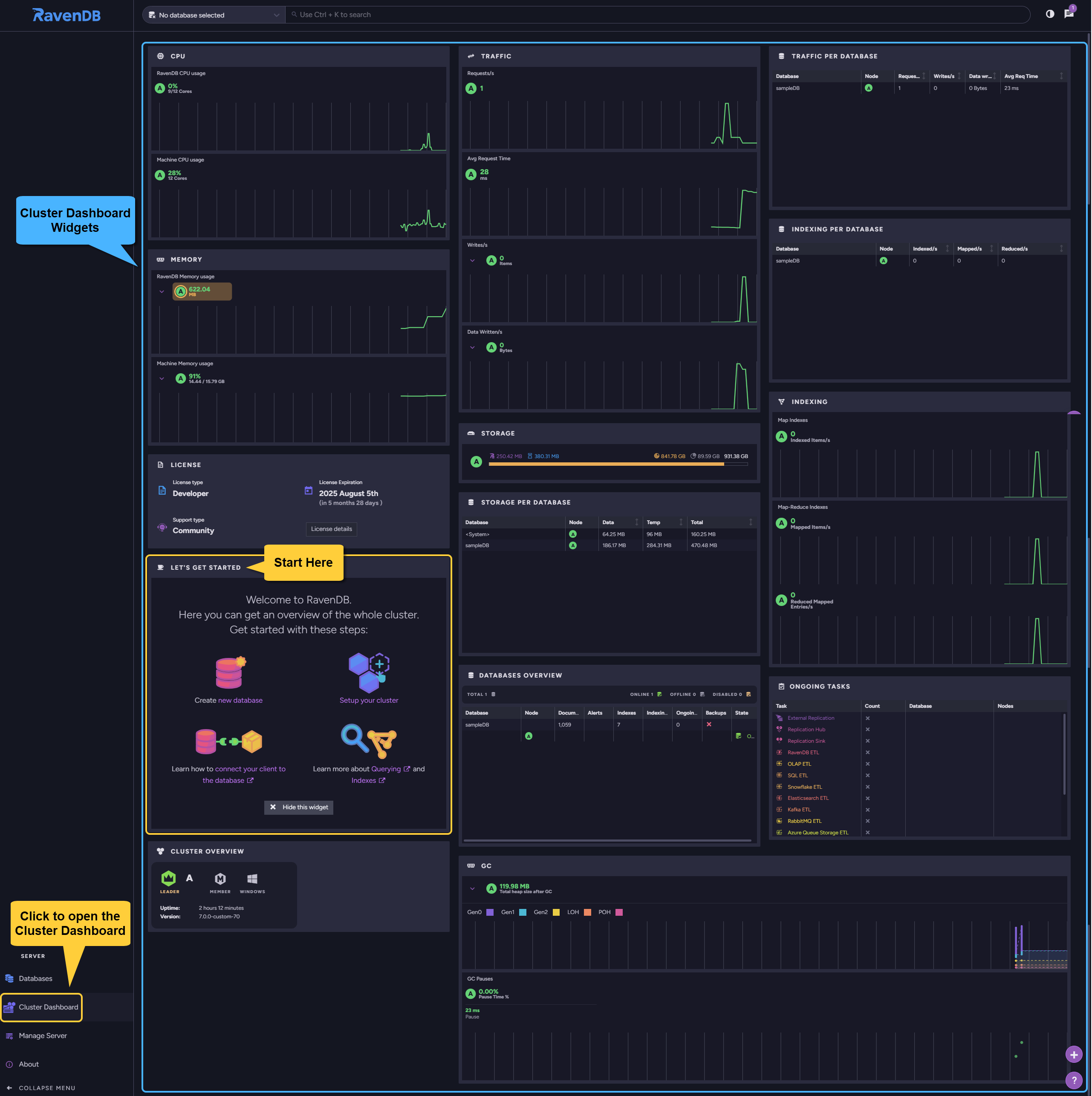Image resolution: width=1092 pixels, height=1096 pixels.
Task: Click the purple plus add-widget button
Action: pyautogui.click(x=1073, y=1055)
